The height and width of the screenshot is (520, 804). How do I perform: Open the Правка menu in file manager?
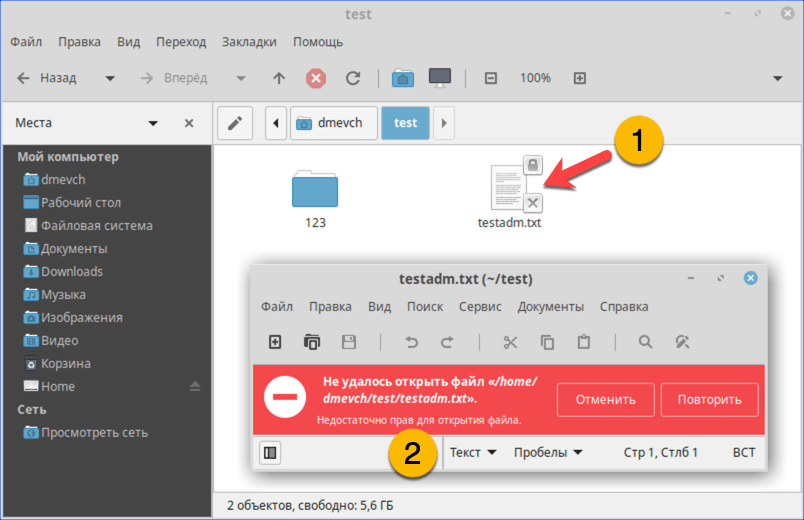pos(79,42)
